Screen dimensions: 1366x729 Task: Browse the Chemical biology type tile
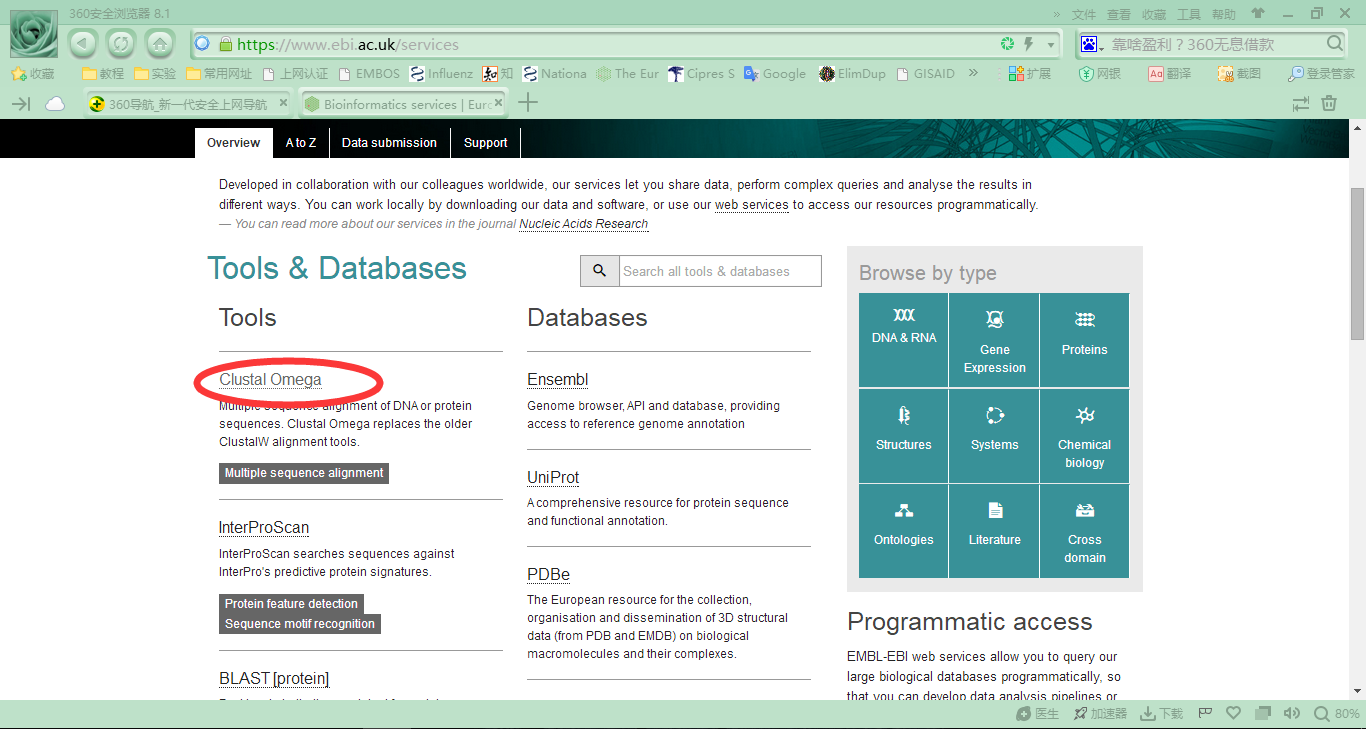(1084, 436)
